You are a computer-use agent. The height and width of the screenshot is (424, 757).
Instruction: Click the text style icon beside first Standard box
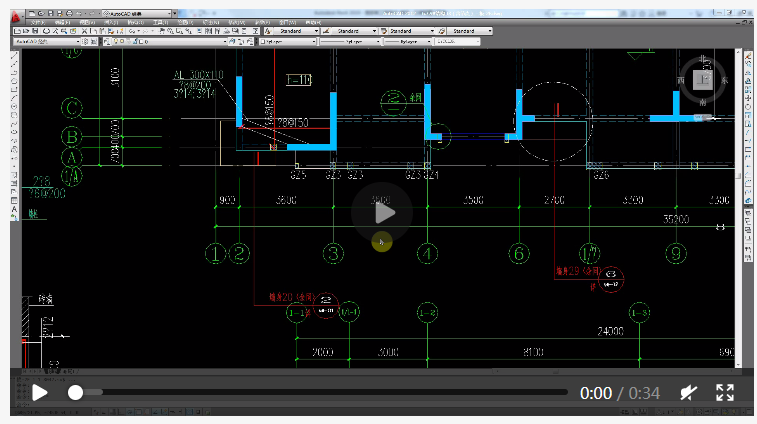click(268, 31)
